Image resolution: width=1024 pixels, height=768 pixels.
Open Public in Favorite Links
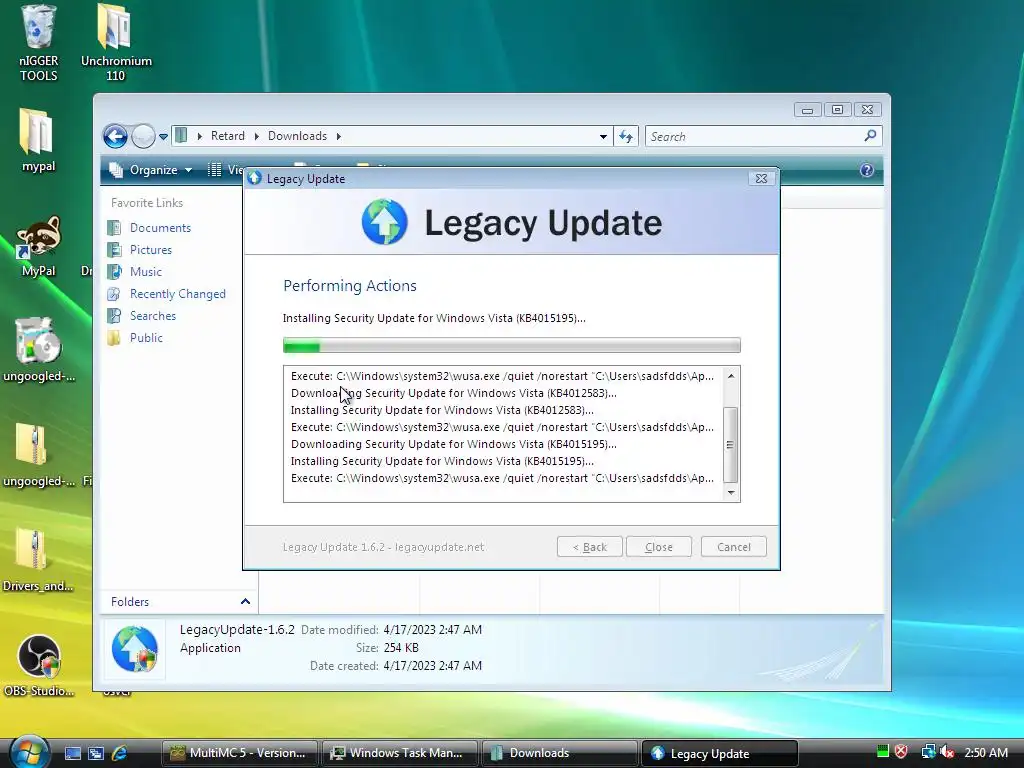pyautogui.click(x=146, y=338)
